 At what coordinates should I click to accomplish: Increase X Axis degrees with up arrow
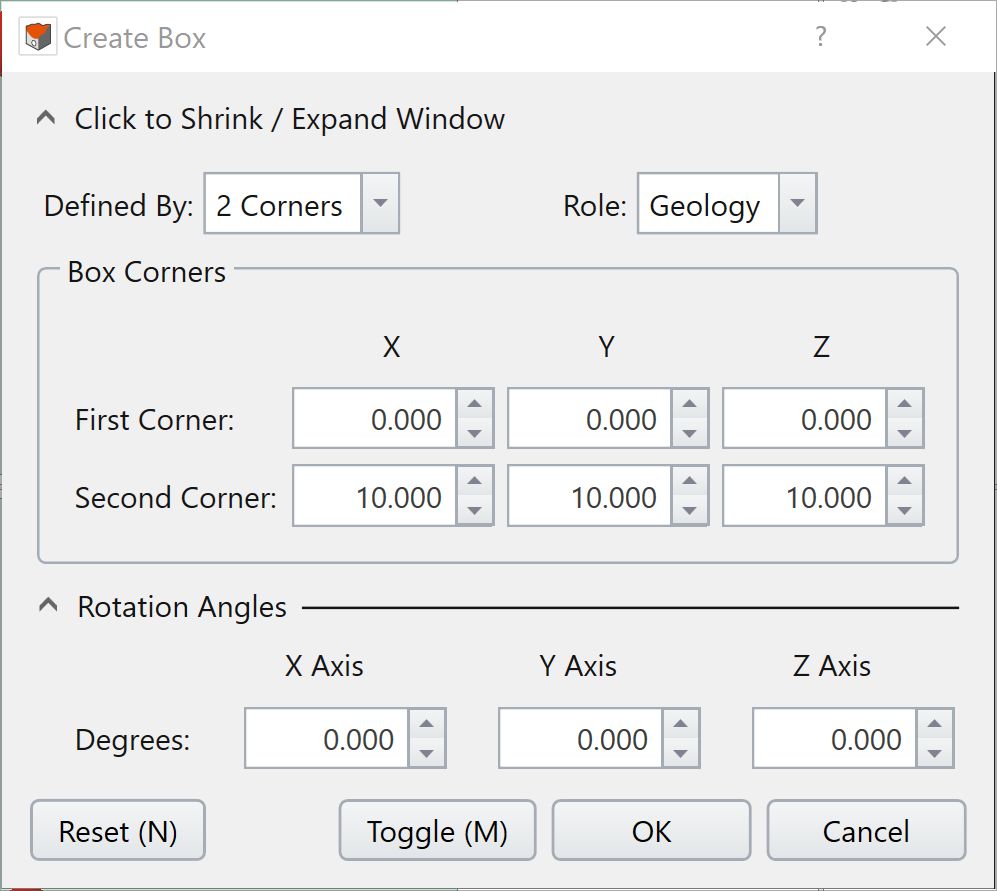click(x=427, y=724)
